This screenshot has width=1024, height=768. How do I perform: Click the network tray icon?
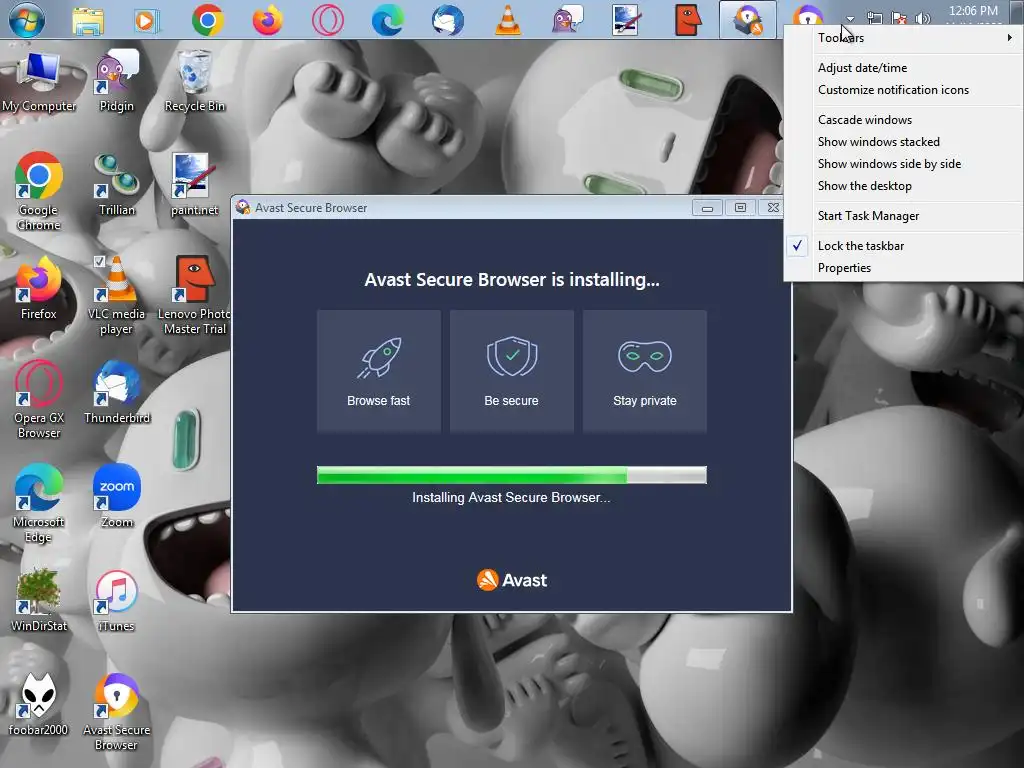874,18
